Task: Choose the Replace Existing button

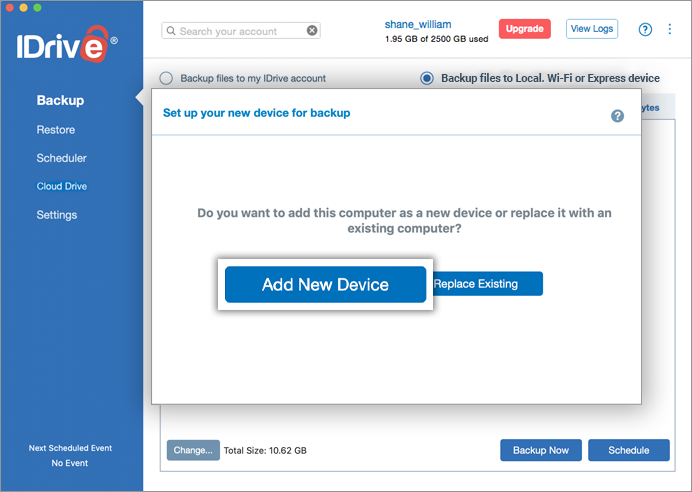Action: click(488, 284)
